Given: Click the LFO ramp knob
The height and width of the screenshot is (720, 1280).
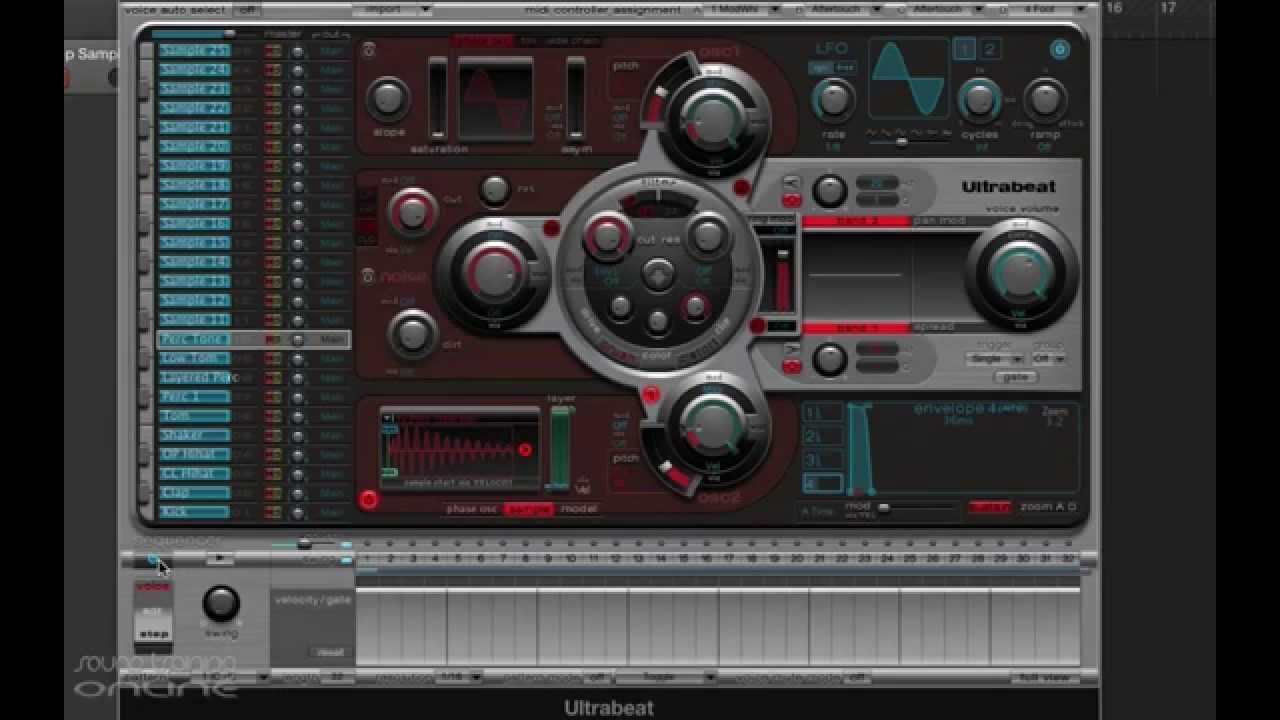Looking at the screenshot, I should [1044, 99].
